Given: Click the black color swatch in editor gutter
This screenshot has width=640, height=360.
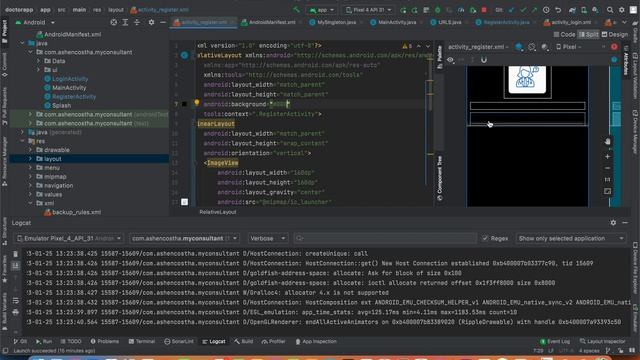Looking at the screenshot, I should coord(184,104).
